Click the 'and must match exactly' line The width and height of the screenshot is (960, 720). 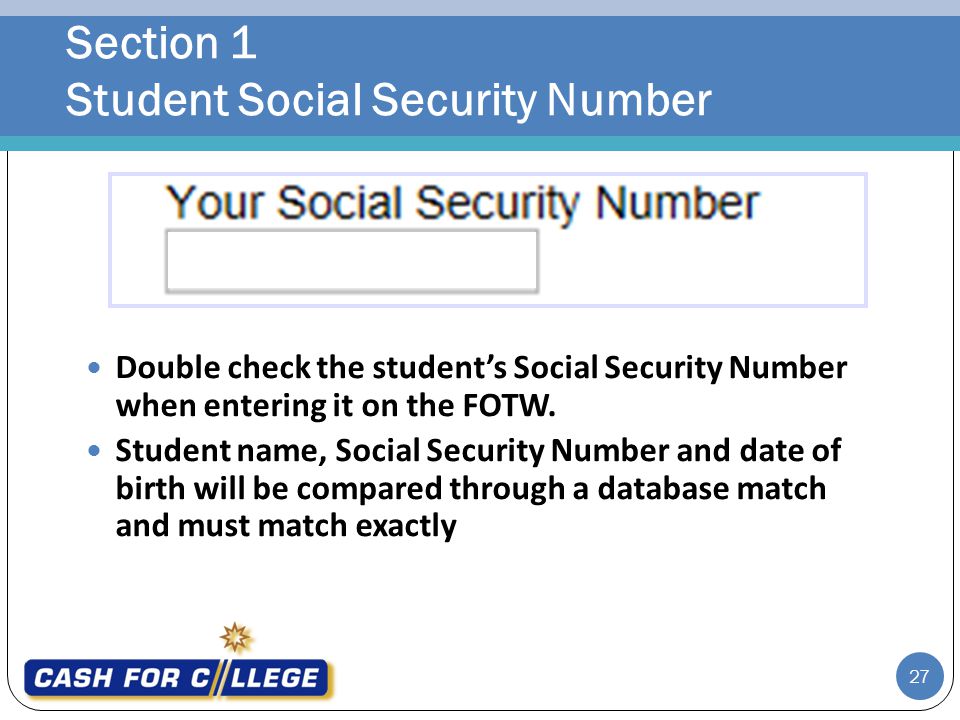(286, 527)
